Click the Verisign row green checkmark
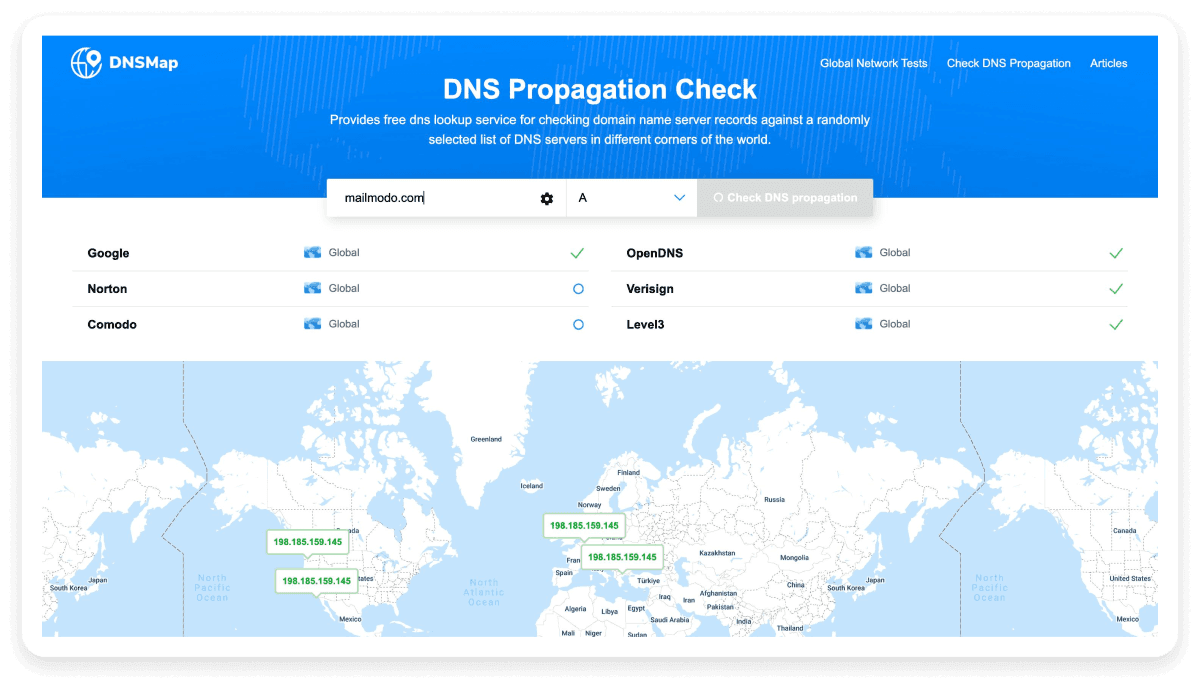The height and width of the screenshot is (687, 1200). [1116, 289]
